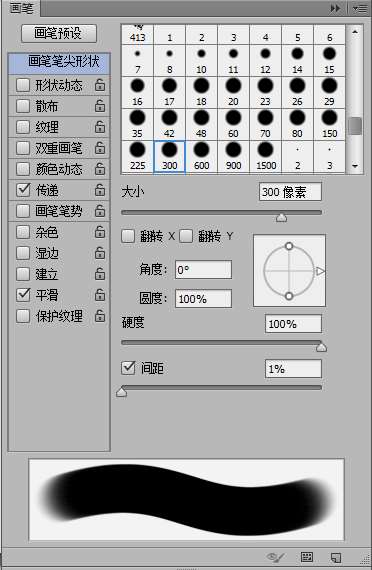This screenshot has height=570, width=372.
Task: Enable the 散布 checkbox
Action: coord(23,106)
